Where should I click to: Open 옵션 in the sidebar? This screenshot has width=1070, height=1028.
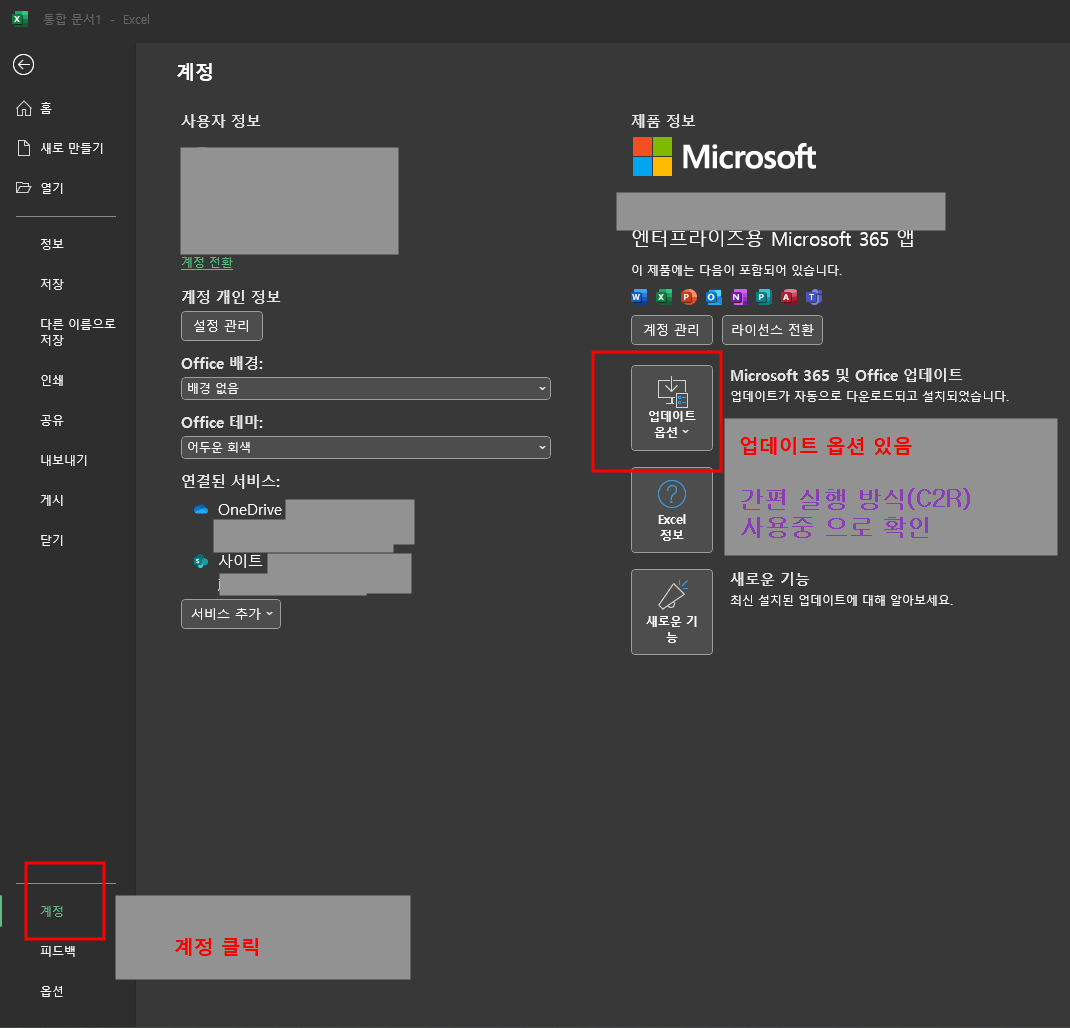52,991
